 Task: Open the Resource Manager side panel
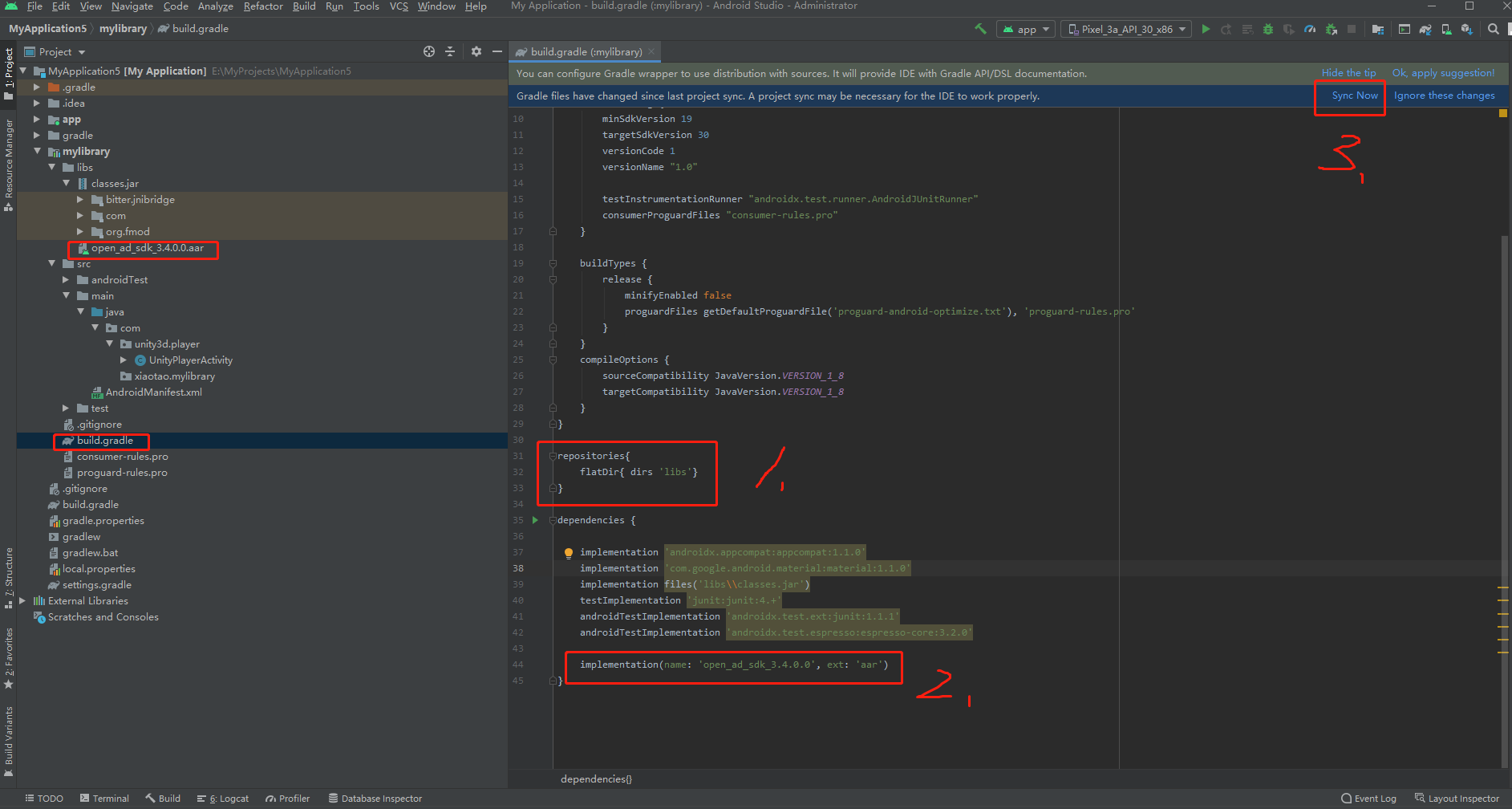click(8, 165)
